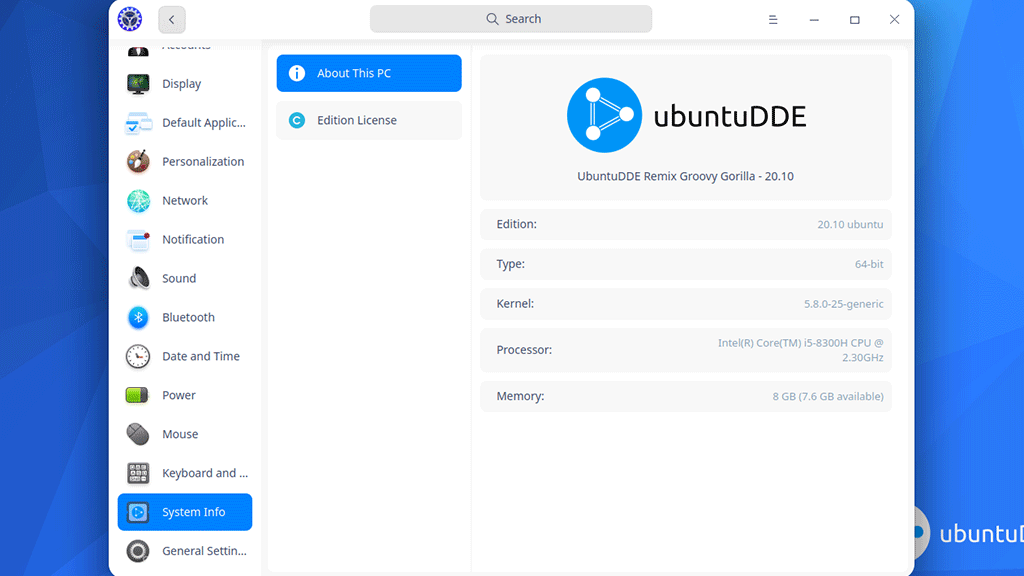The width and height of the screenshot is (1024, 576).
Task: Click the System Info icon
Action: [x=138, y=511]
